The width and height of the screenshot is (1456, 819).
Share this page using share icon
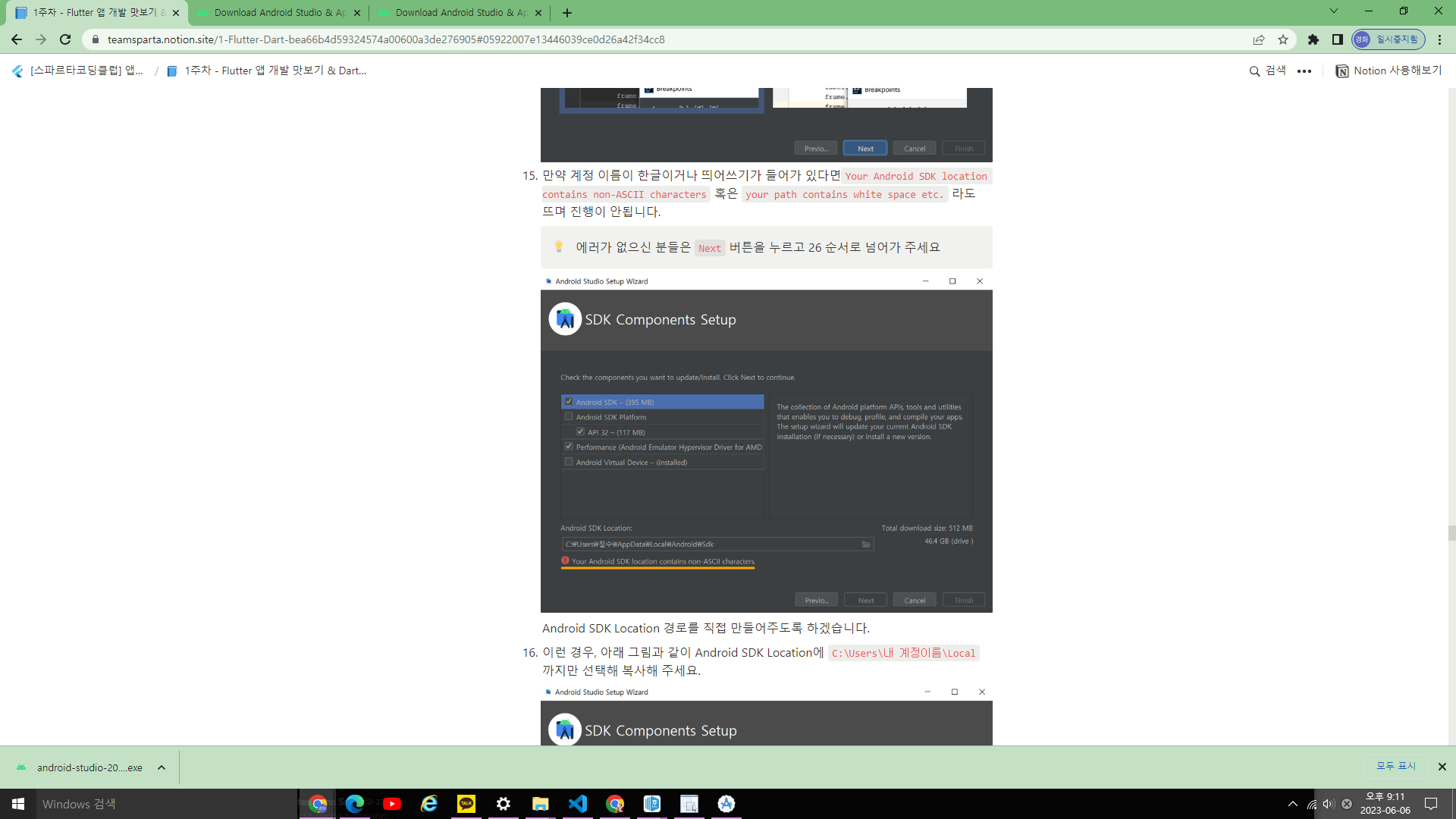click(1259, 39)
